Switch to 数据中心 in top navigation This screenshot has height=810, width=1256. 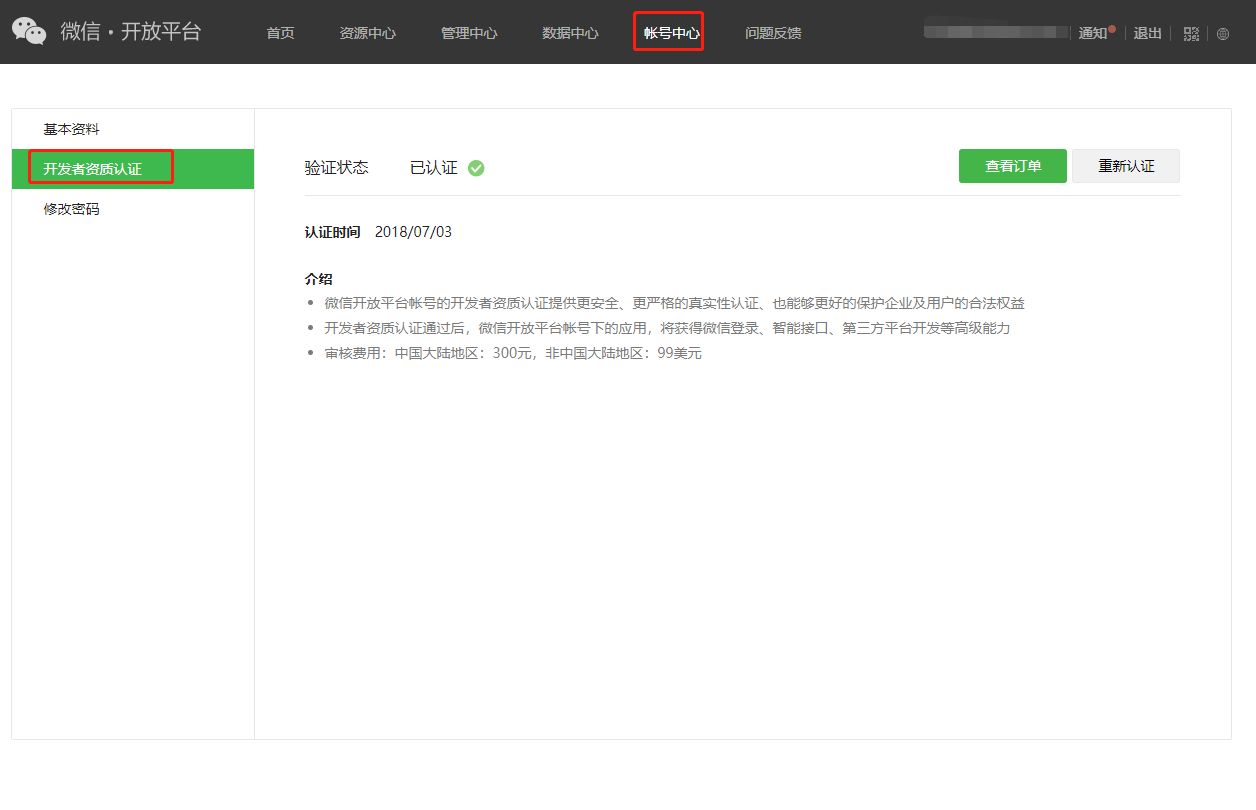click(x=570, y=33)
